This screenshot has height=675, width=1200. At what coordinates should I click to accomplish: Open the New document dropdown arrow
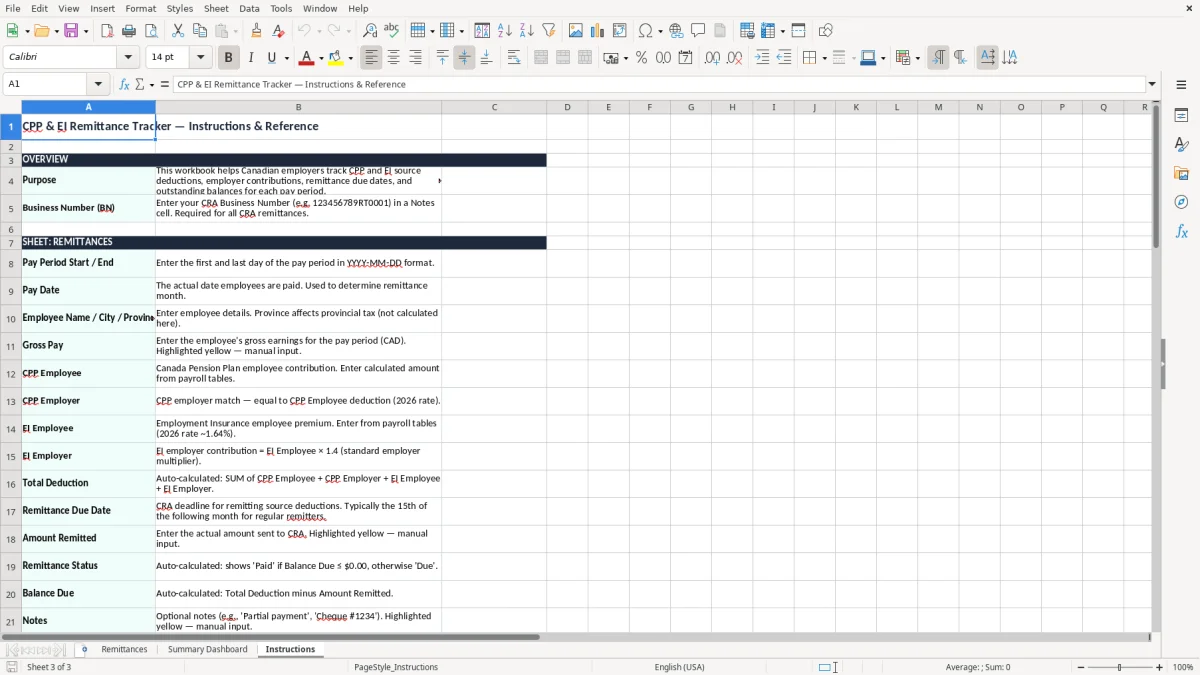point(26,31)
